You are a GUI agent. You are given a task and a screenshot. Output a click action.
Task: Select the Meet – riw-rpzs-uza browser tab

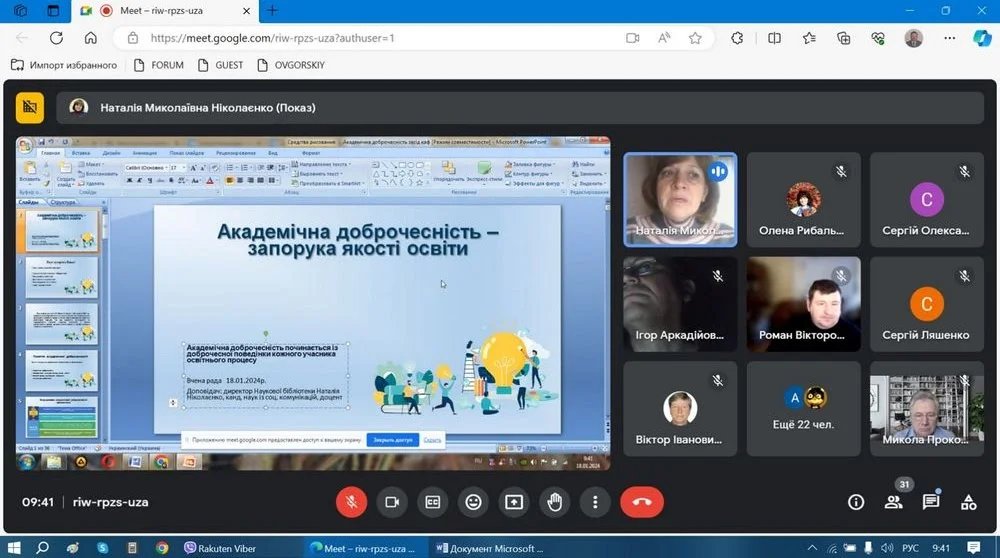[x=170, y=11]
